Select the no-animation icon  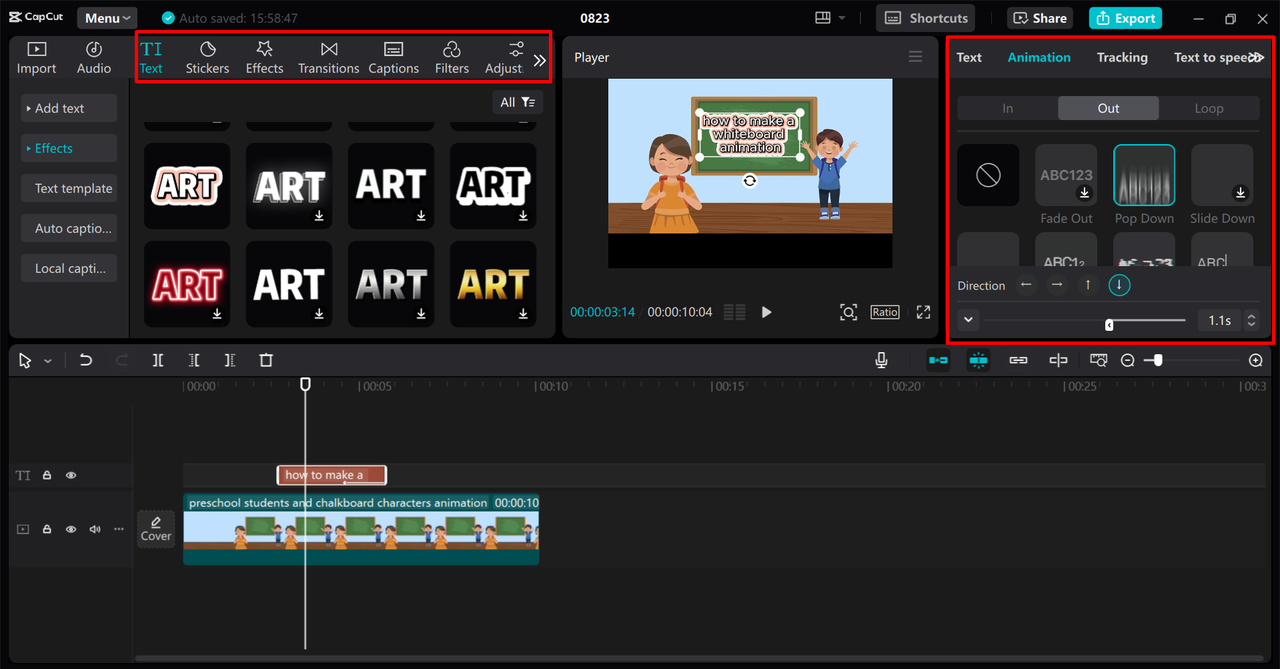tap(988, 176)
